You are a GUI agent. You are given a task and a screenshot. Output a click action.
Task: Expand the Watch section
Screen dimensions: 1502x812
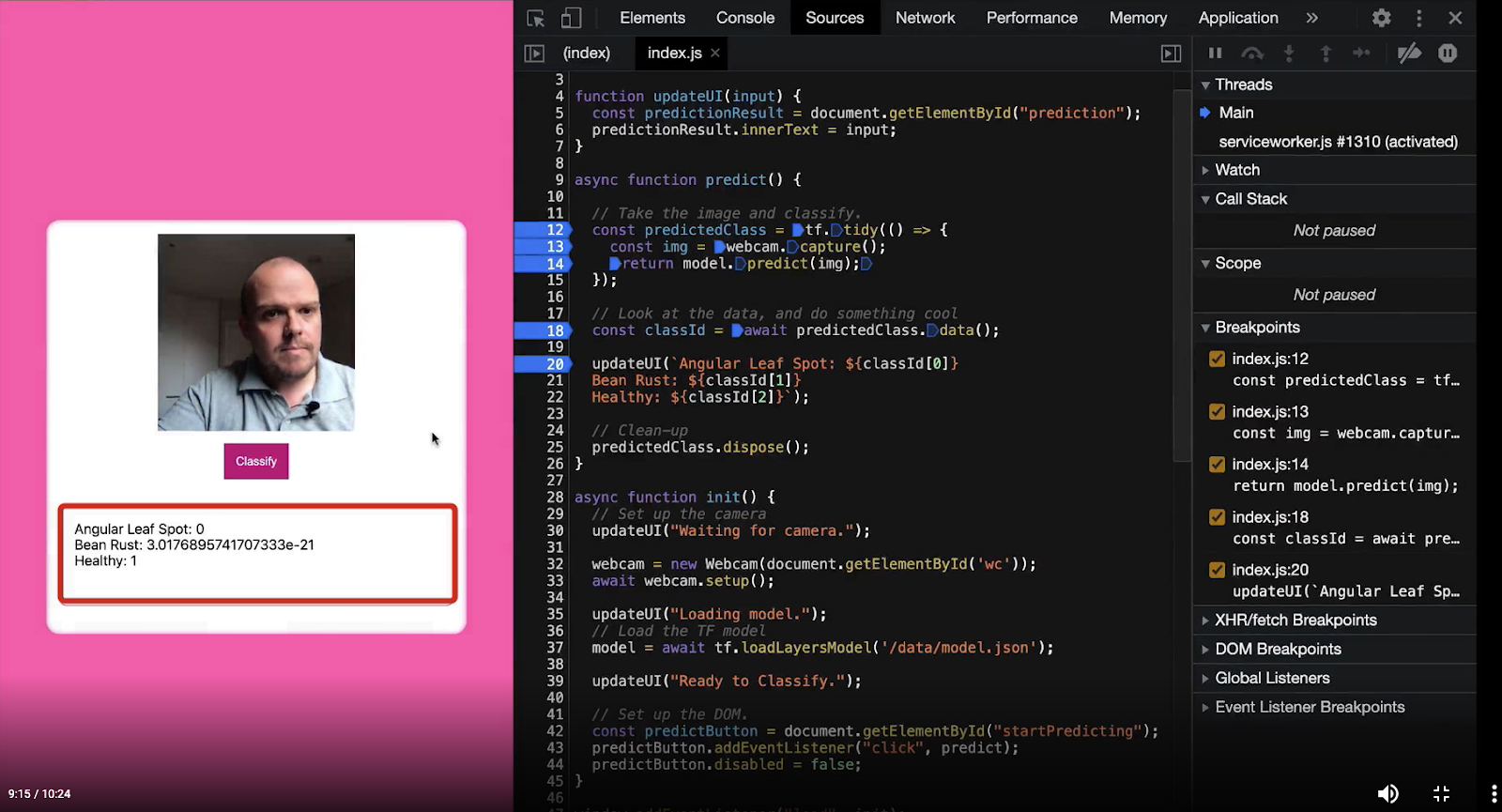point(1237,170)
